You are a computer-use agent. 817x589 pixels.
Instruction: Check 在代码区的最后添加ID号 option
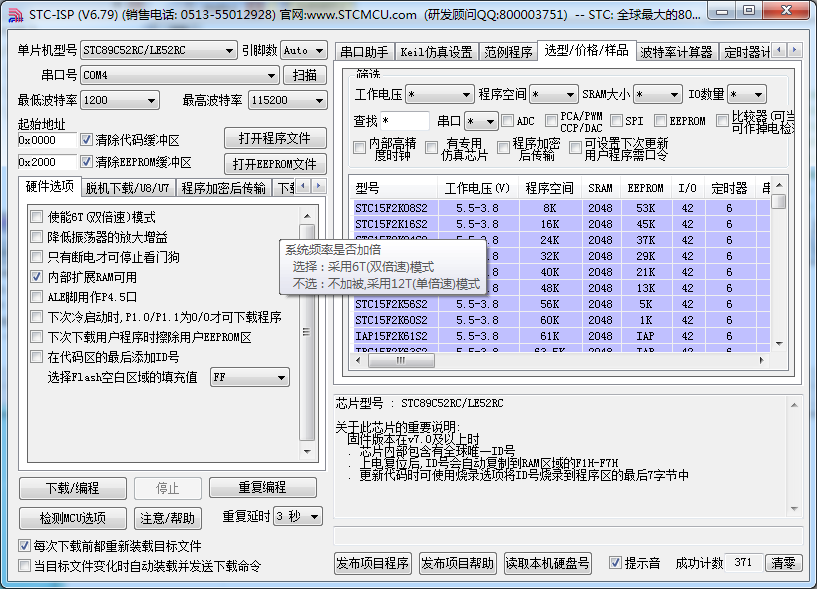(x=36, y=357)
